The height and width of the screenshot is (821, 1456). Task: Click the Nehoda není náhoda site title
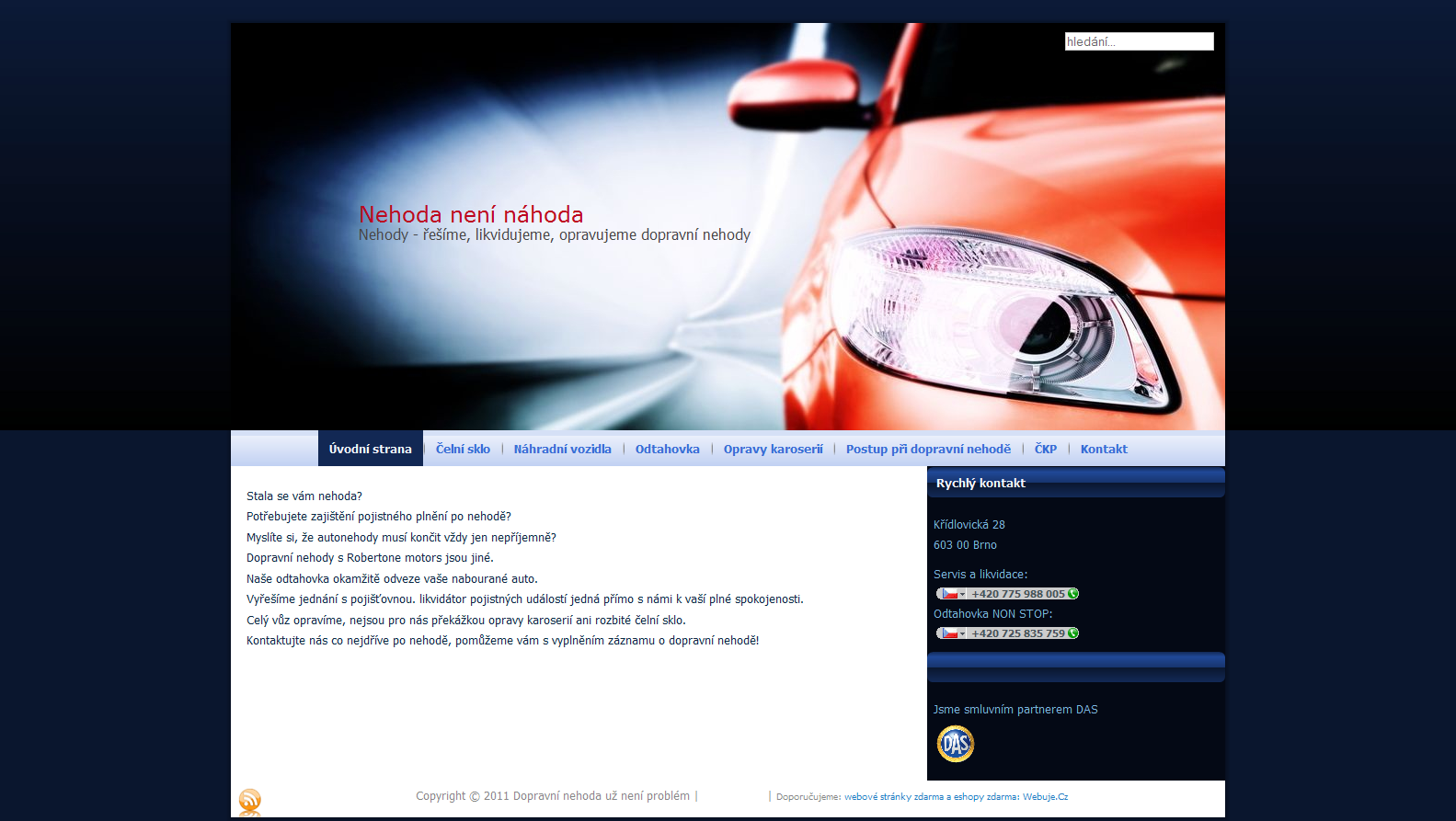point(471,214)
